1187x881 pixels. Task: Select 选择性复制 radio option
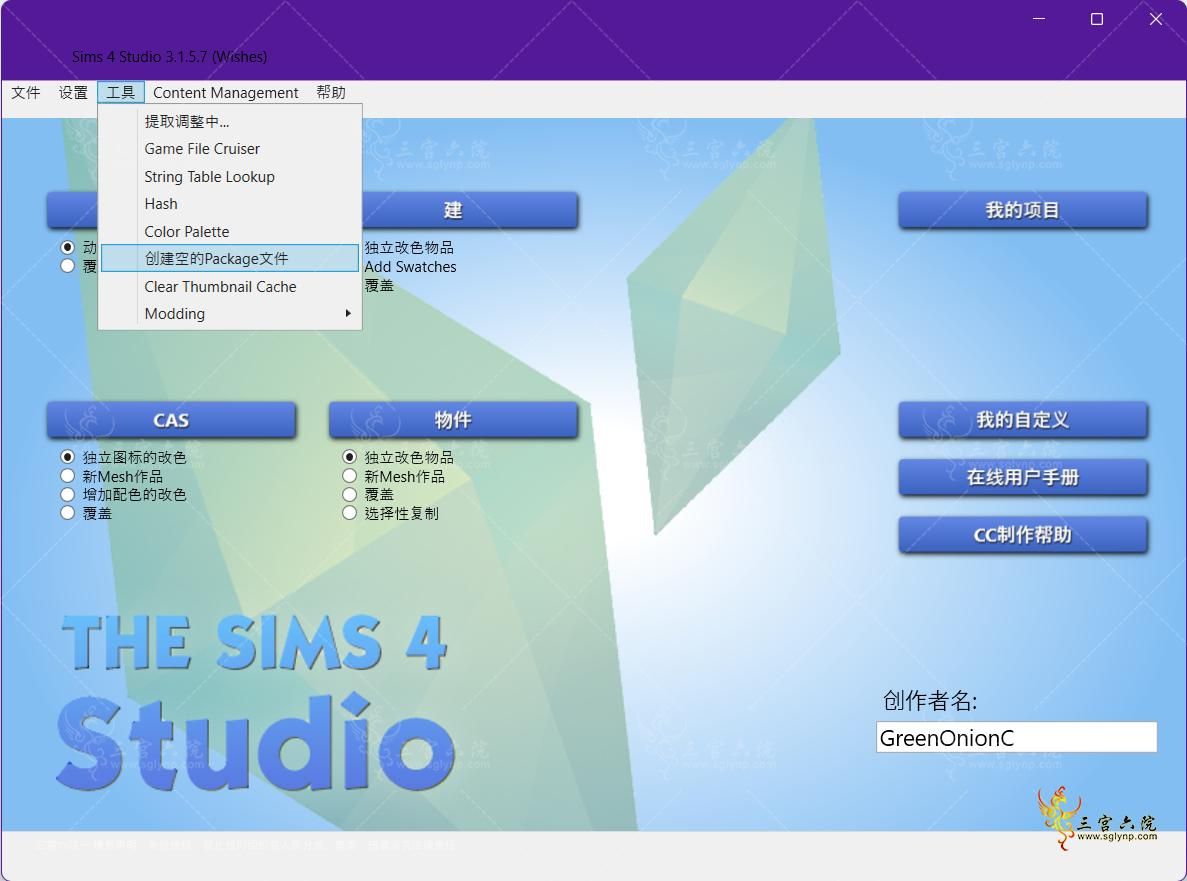pyautogui.click(x=349, y=513)
